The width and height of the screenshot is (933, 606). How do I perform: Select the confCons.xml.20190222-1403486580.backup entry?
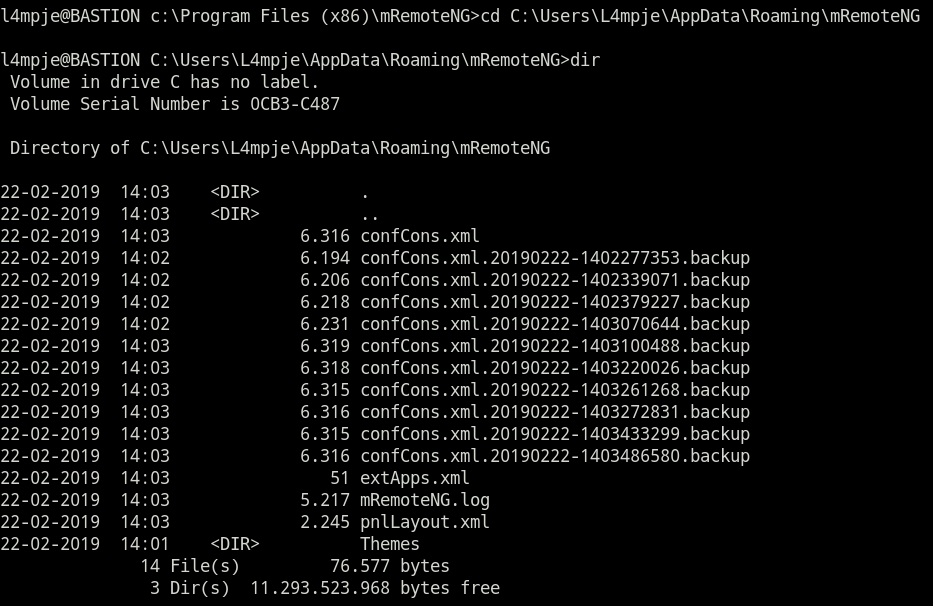tap(554, 456)
